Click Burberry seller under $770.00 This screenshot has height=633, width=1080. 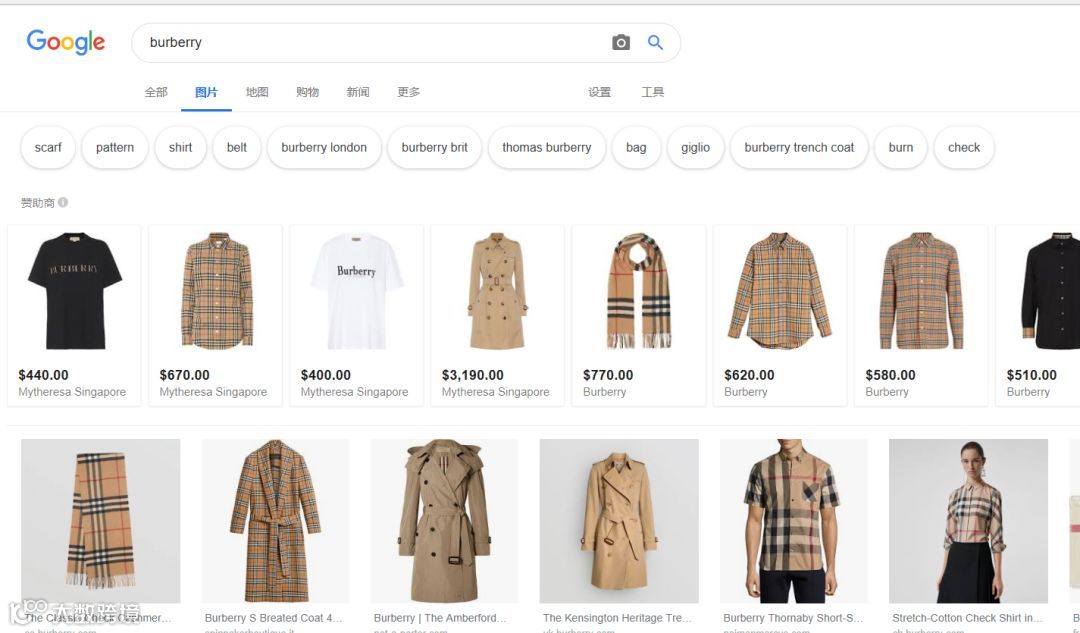(x=604, y=392)
